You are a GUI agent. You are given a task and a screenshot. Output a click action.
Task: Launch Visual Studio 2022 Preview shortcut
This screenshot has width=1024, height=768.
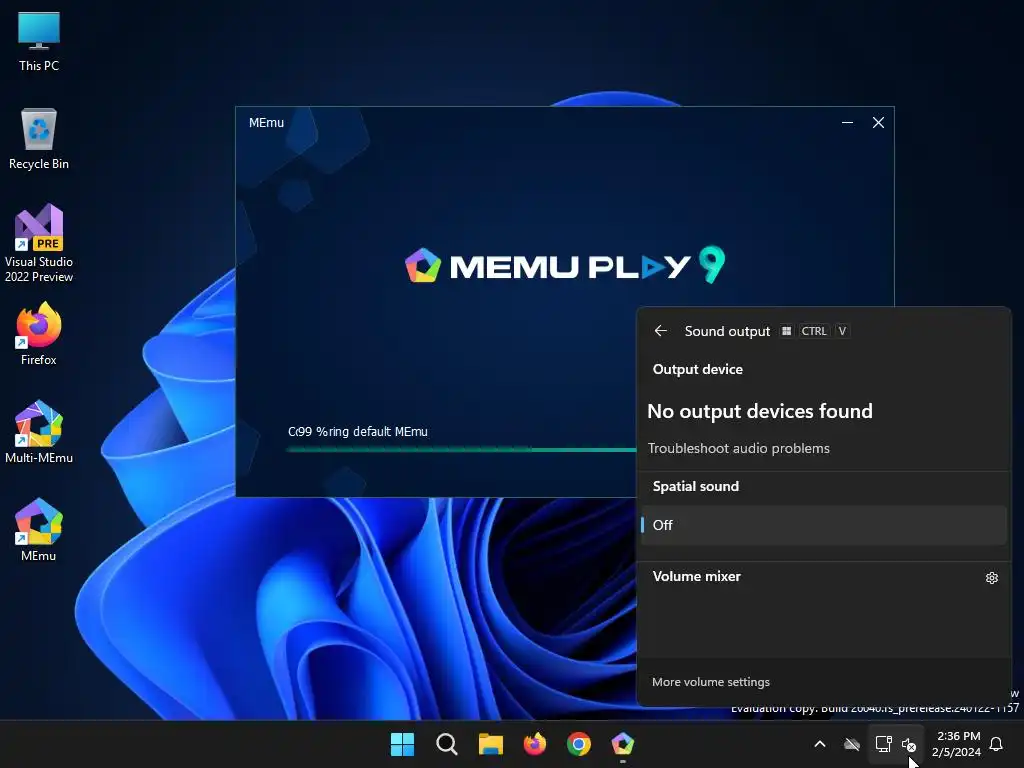[39, 244]
